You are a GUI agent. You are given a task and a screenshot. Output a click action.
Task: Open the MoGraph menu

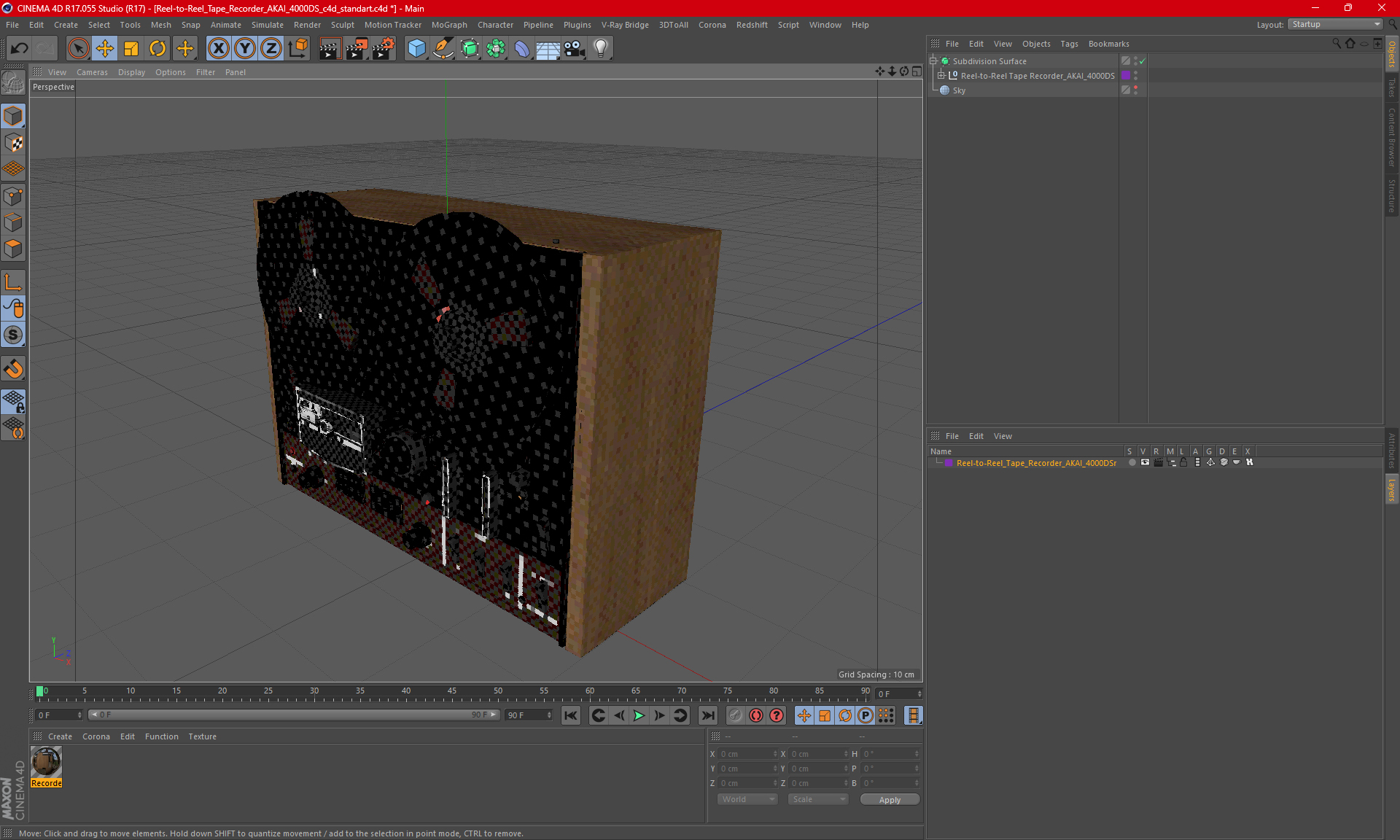(x=449, y=25)
